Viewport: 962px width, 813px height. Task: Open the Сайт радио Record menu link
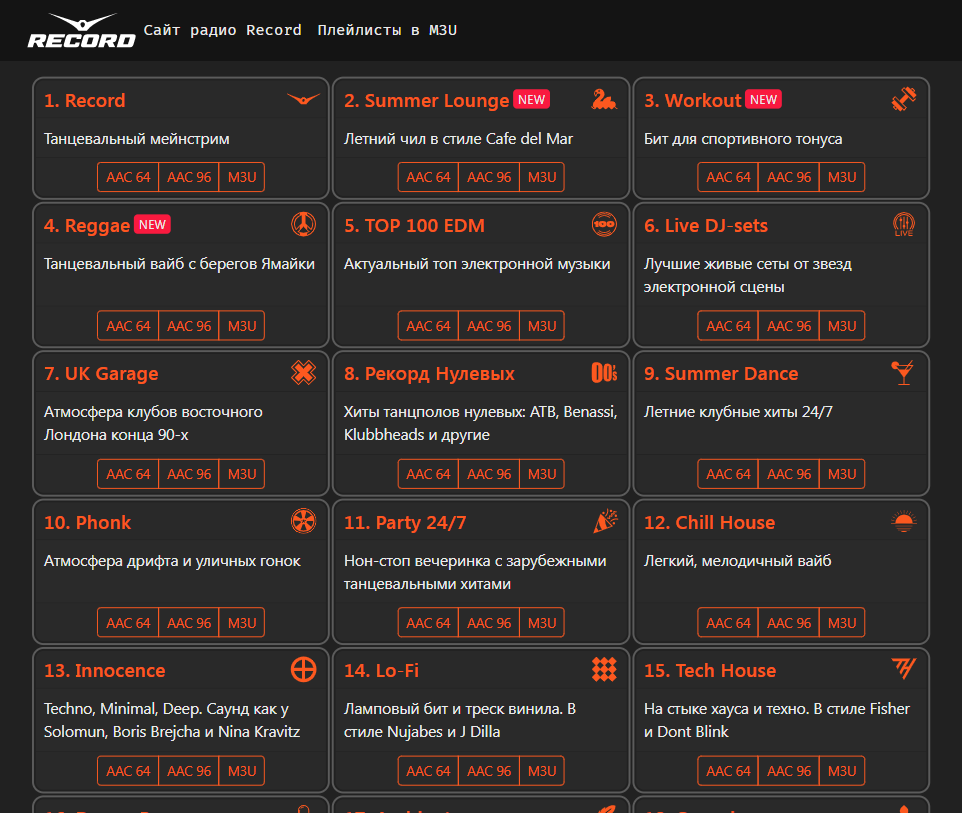[222, 30]
